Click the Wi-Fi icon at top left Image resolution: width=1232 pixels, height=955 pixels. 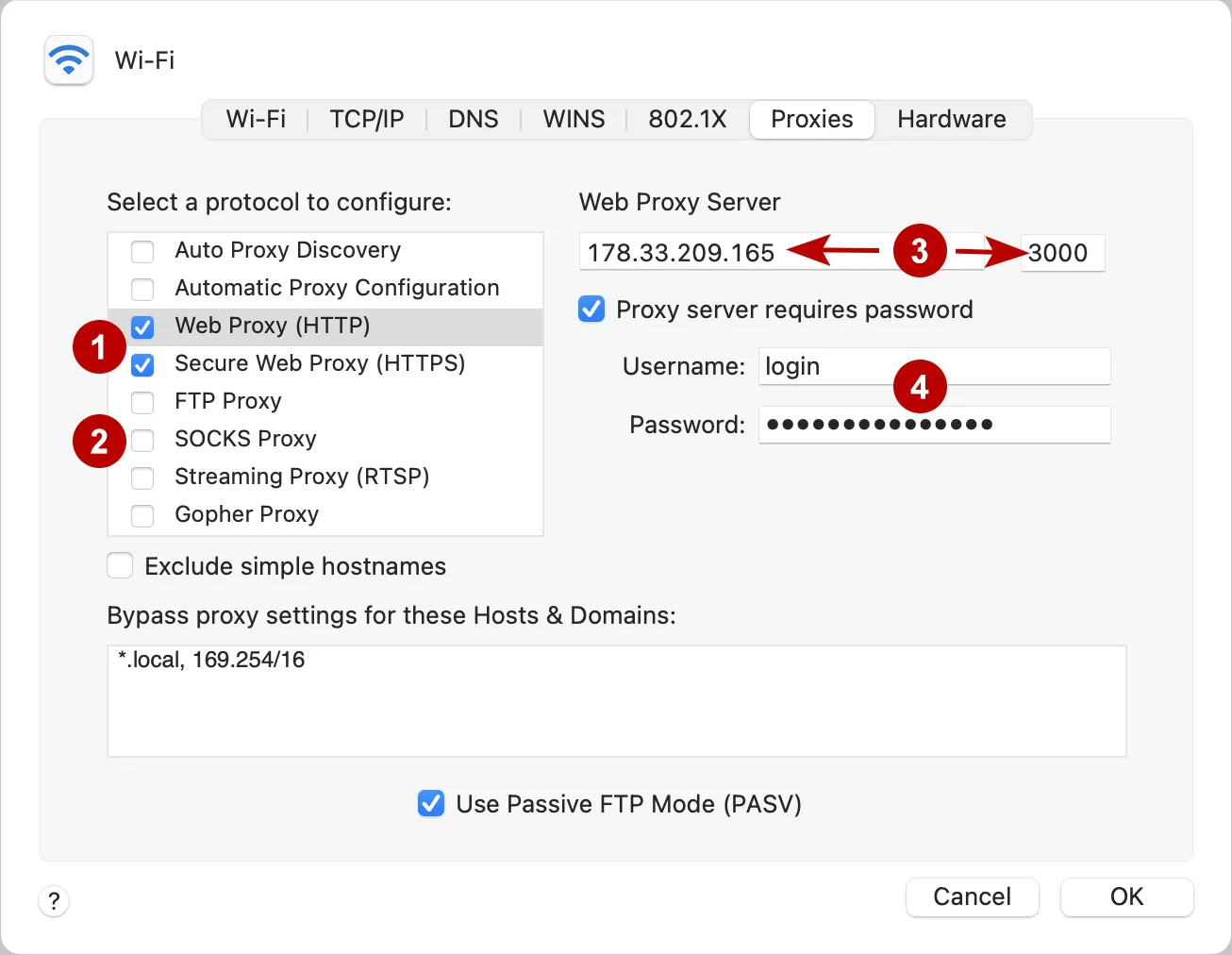68,59
